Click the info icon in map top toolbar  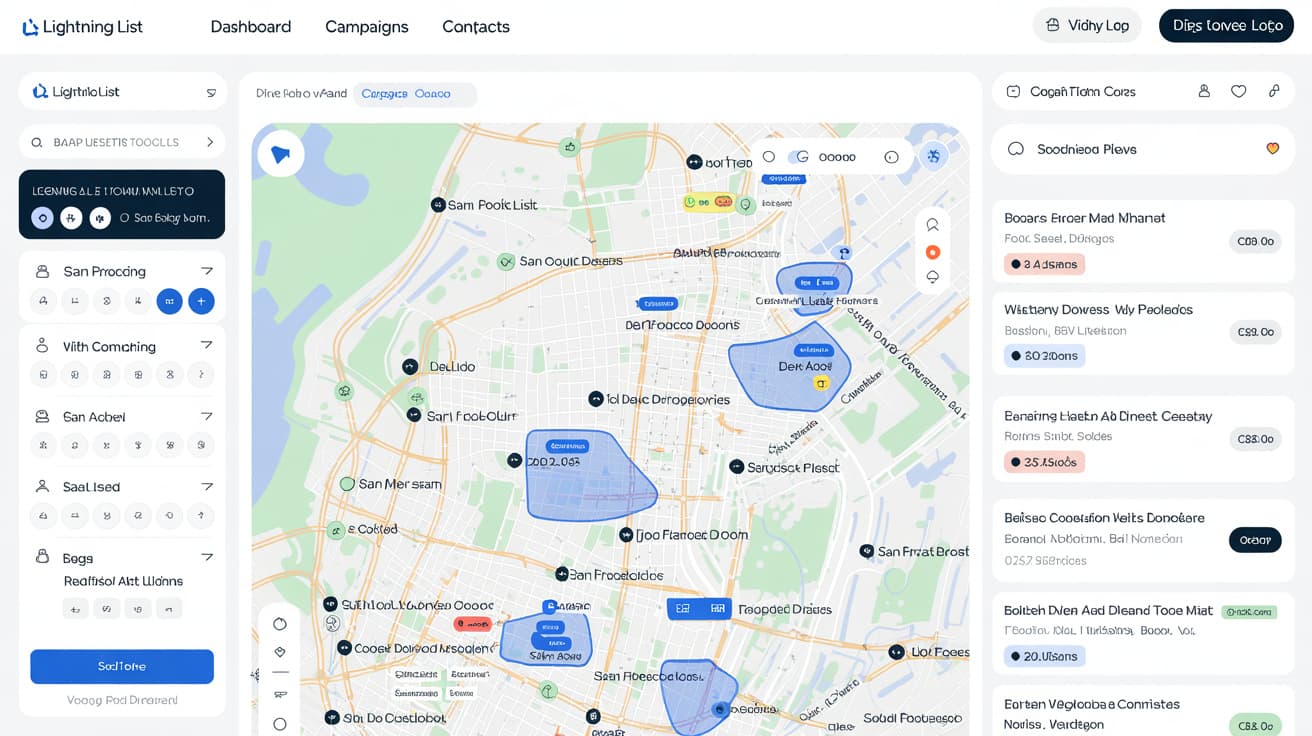[891, 157]
